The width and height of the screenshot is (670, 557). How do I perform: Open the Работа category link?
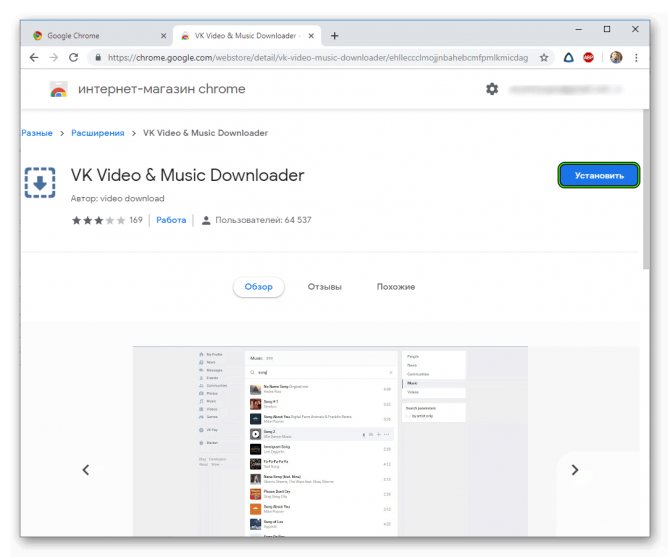(171, 220)
